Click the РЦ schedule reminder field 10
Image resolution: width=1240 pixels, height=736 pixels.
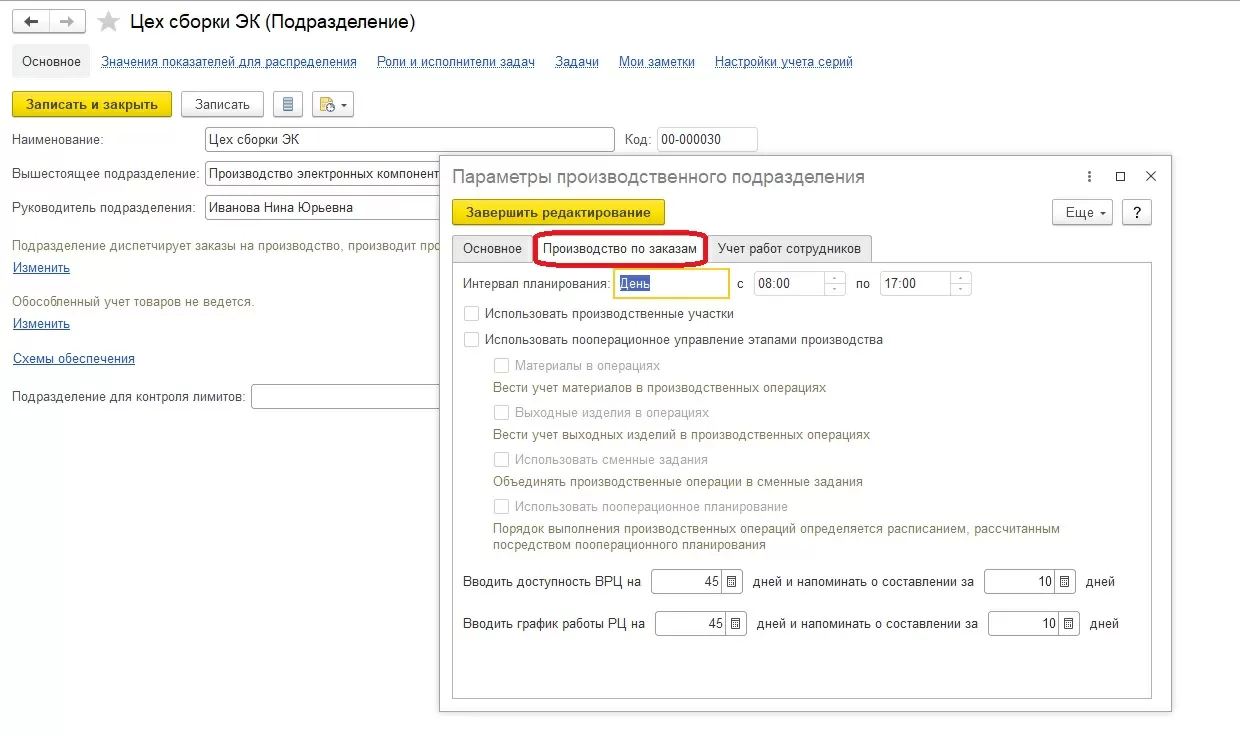(1024, 623)
